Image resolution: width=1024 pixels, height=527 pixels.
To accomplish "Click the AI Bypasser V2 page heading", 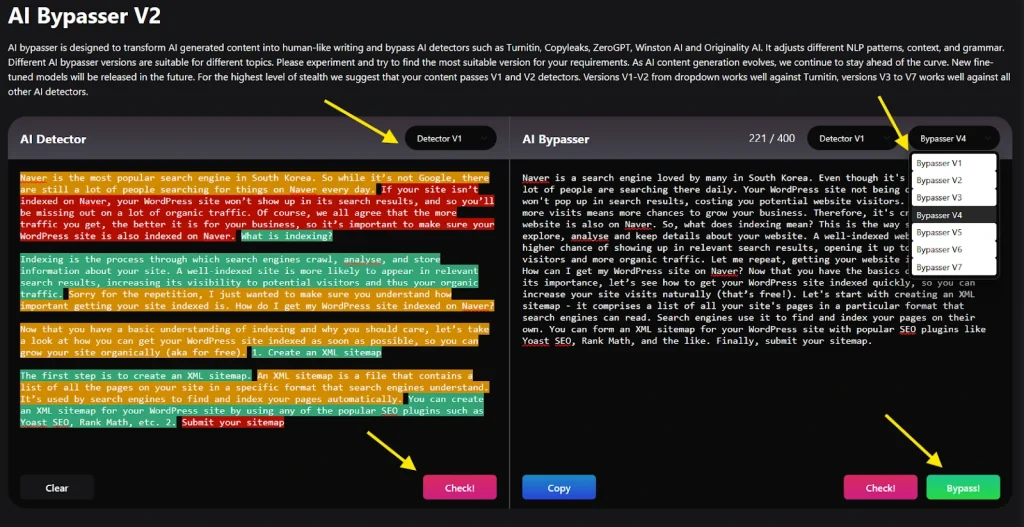I will (84, 16).
